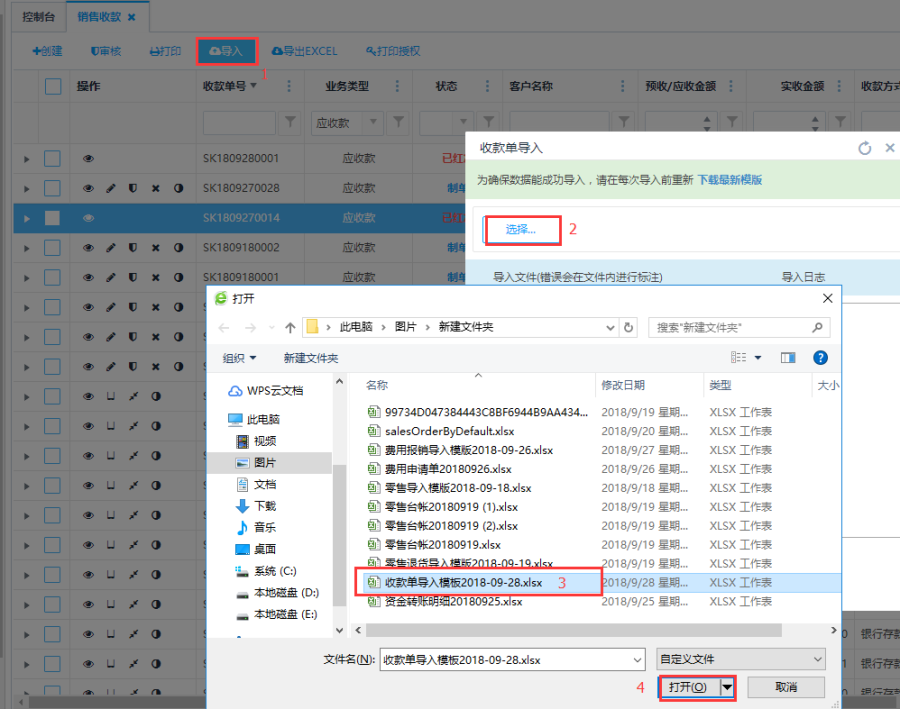Screen dimensions: 900x709
Task: Click the refresh icon in 收款单导入 dialog
Action: 865,148
